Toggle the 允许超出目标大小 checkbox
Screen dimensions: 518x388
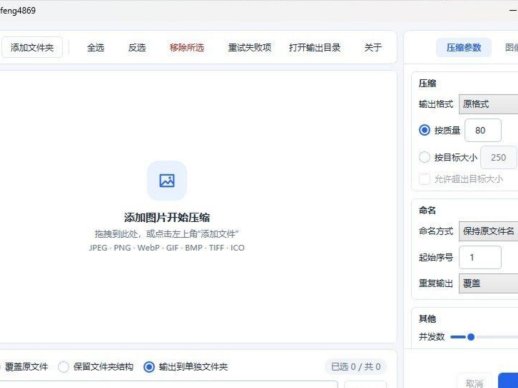[x=424, y=179]
